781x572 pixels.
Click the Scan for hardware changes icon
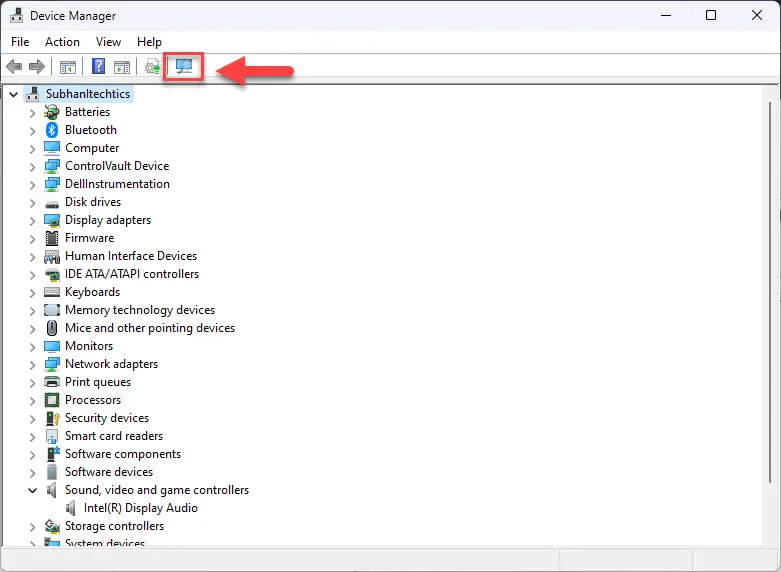point(184,66)
